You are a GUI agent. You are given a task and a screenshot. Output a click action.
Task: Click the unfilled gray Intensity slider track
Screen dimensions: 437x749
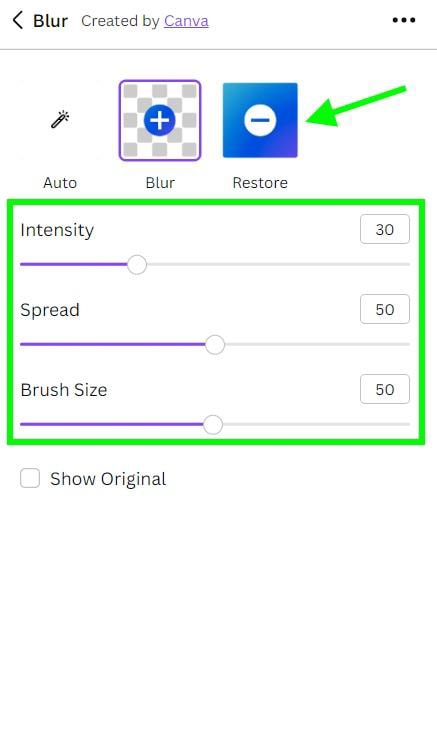pyautogui.click(x=278, y=264)
